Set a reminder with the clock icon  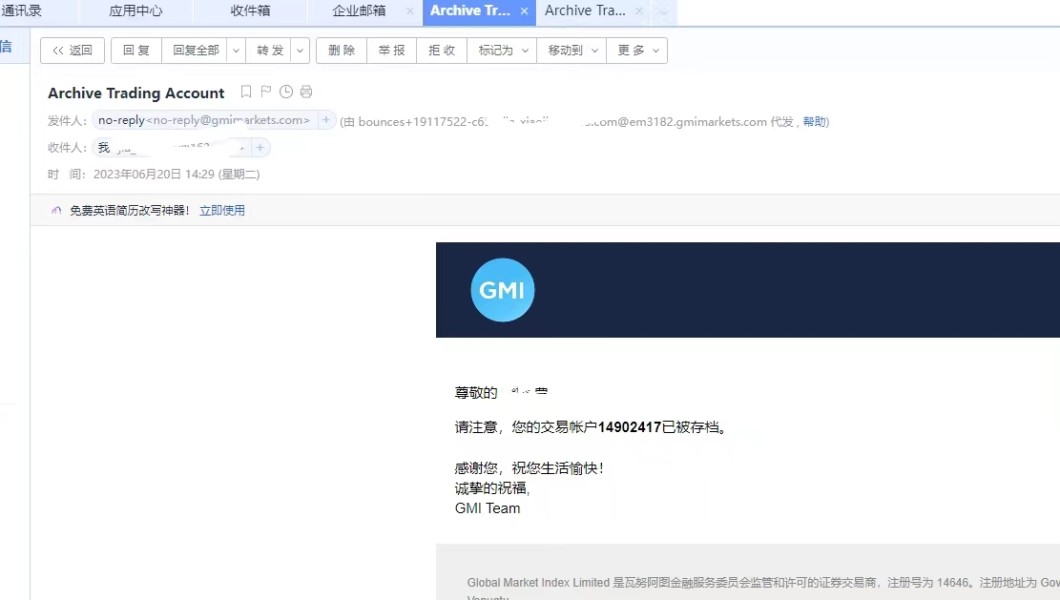286,92
